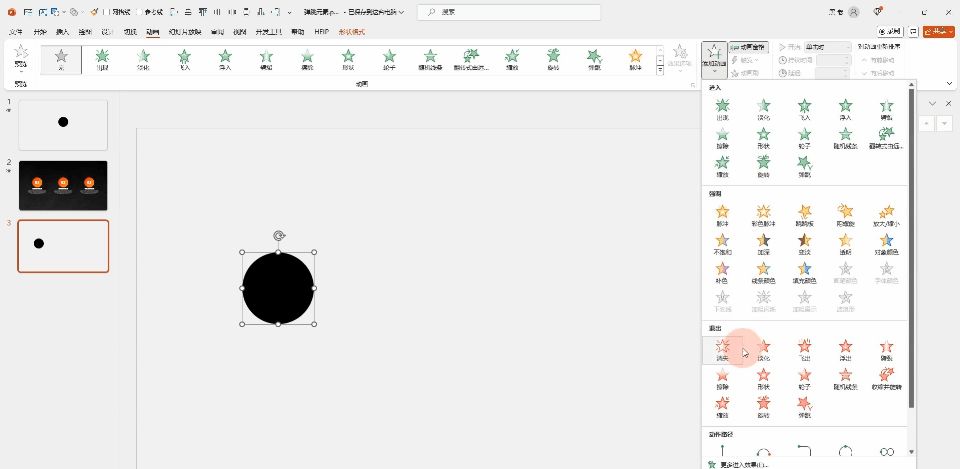Viewport: 960px width, 469px height.
Task: Open the 开始 (Start) timing combo box
Action: point(828,47)
